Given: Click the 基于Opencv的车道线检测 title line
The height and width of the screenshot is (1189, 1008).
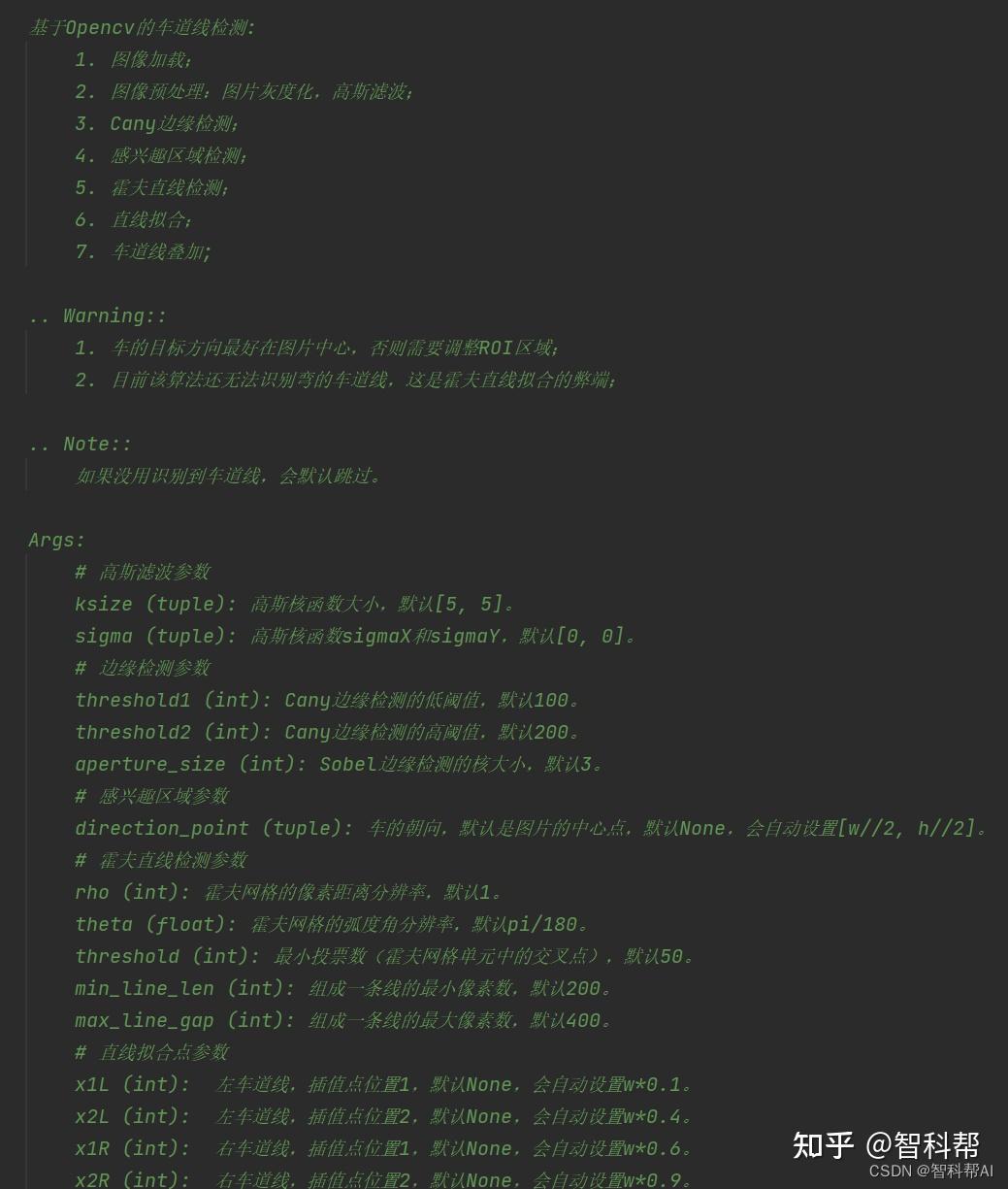Looking at the screenshot, I should click(x=142, y=27).
